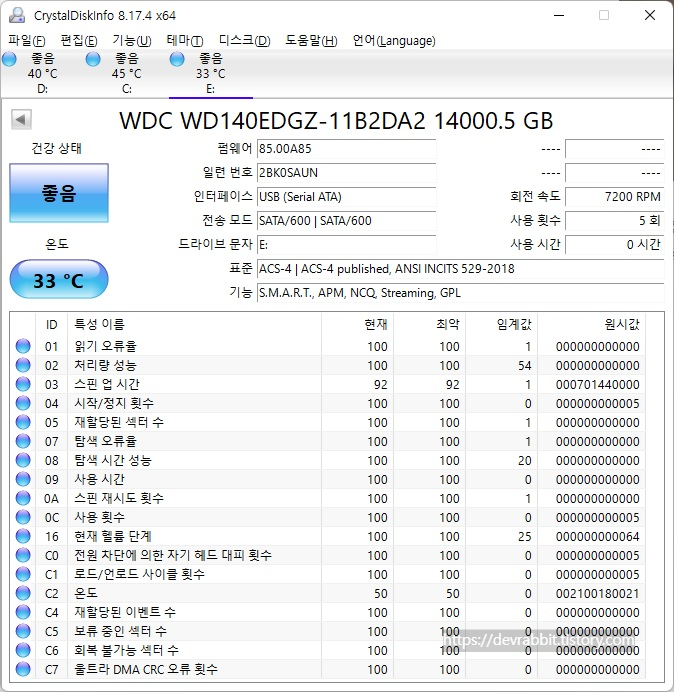Screen dimensions: 675x692
Task: Click the transfer mode field SATA/600
Action: (347, 221)
